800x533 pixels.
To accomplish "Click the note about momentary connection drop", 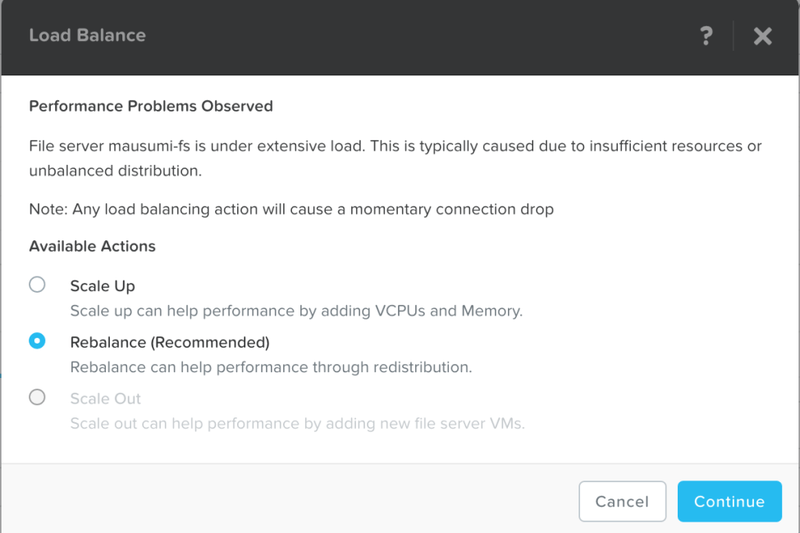I will [x=291, y=209].
